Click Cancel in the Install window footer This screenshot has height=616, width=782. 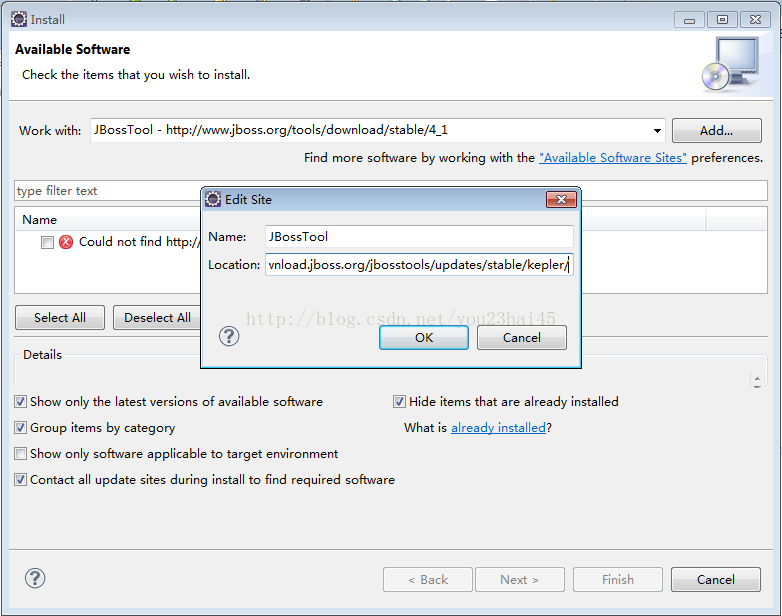[716, 580]
